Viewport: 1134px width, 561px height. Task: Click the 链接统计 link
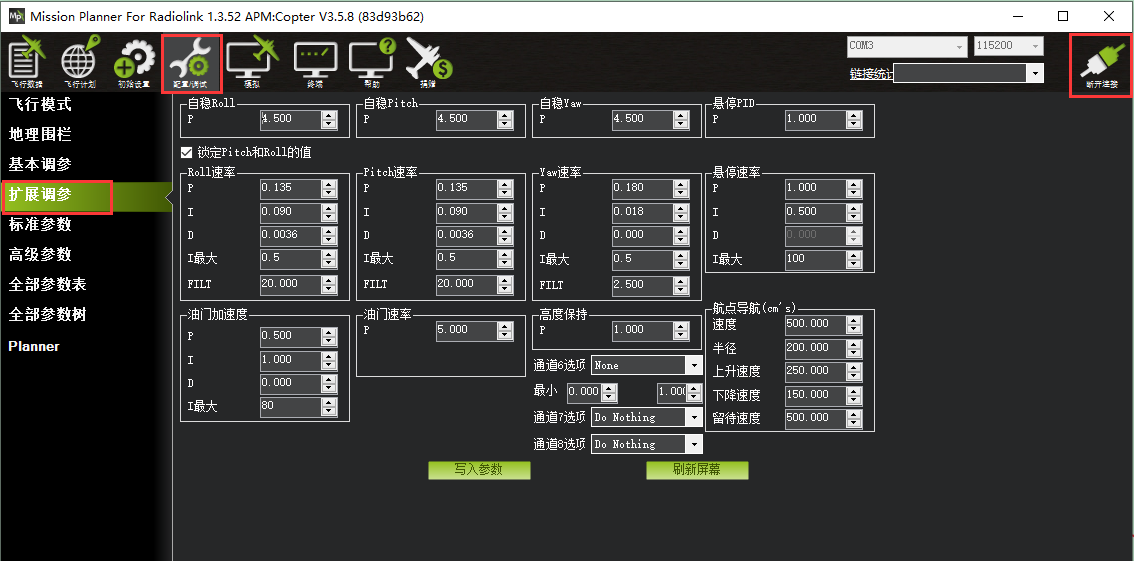(871, 74)
